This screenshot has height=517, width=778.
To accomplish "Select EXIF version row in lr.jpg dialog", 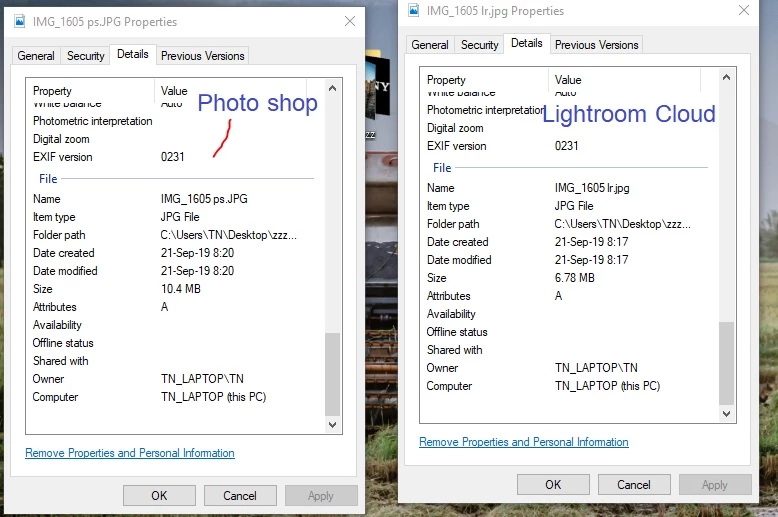I will point(569,146).
